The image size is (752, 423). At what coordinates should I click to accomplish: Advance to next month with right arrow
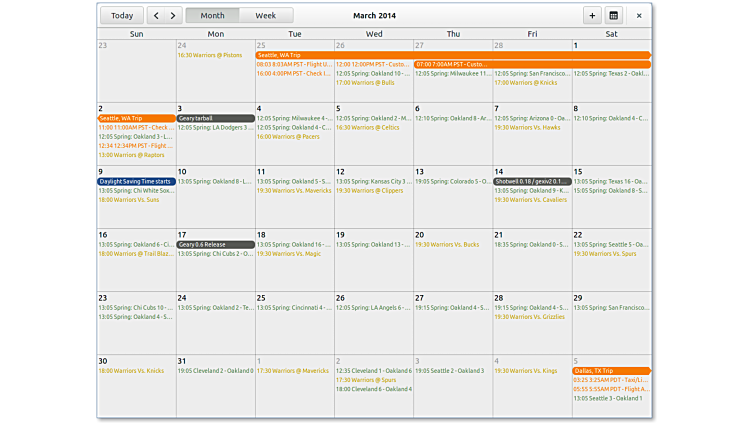(x=174, y=16)
